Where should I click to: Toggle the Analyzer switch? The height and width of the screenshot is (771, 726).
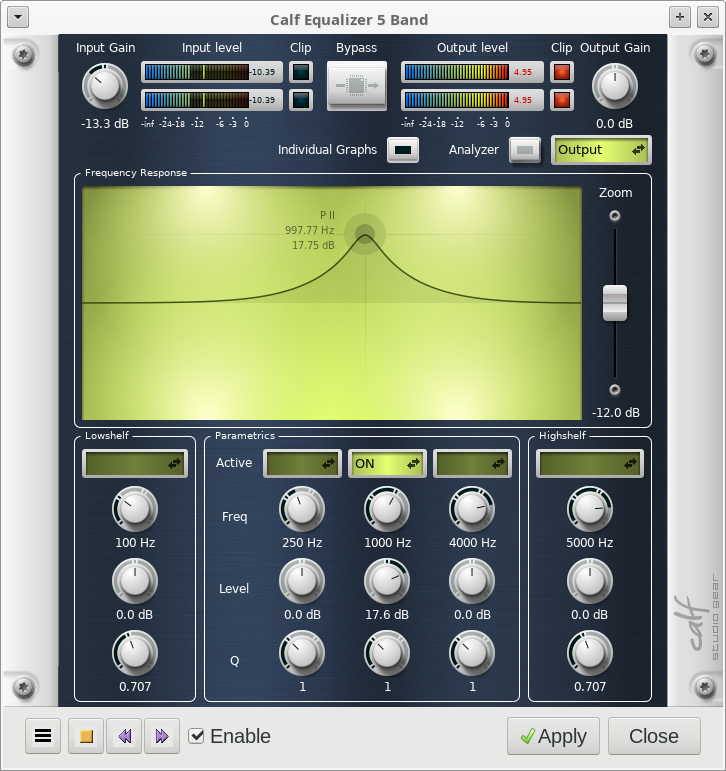click(x=525, y=150)
